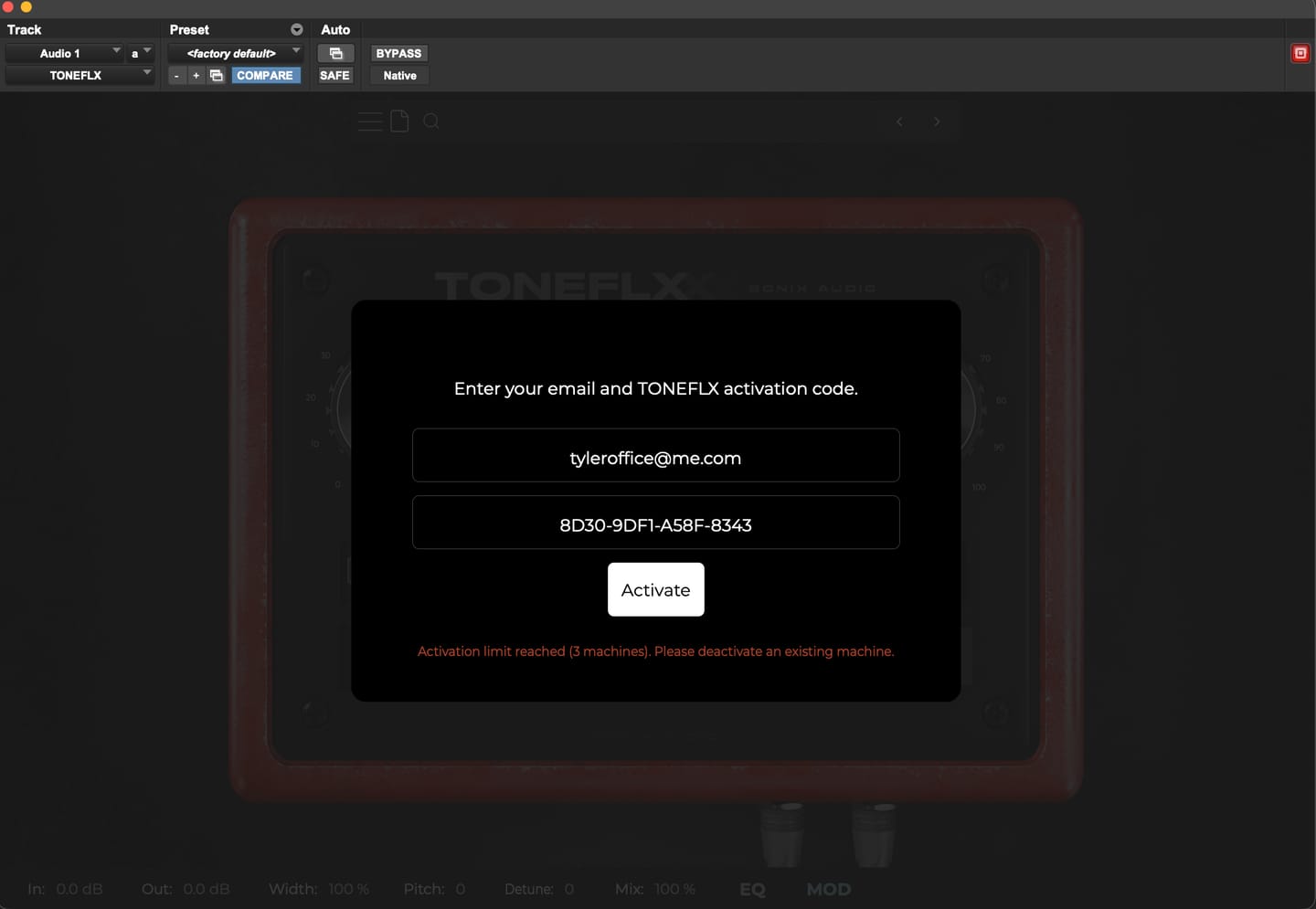The height and width of the screenshot is (909, 1316).
Task: Go to previous preset with left chevron
Action: [899, 122]
